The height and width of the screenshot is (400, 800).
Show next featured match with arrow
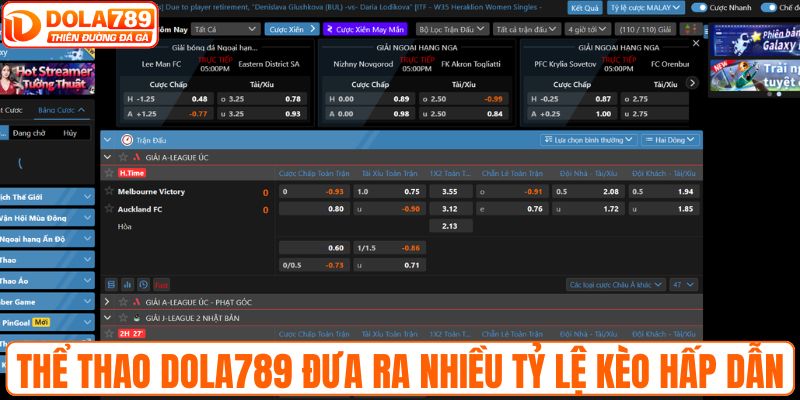(x=692, y=83)
